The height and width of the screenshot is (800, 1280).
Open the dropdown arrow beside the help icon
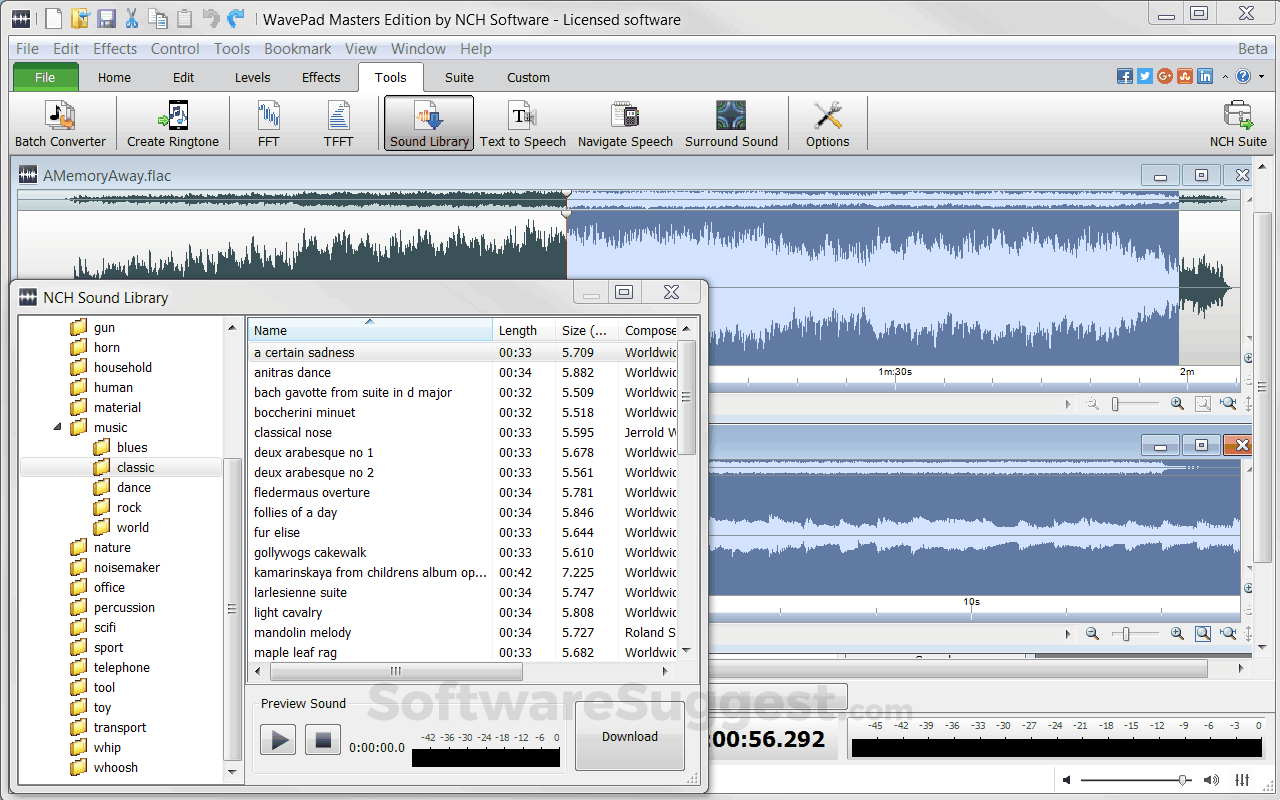click(x=1261, y=77)
